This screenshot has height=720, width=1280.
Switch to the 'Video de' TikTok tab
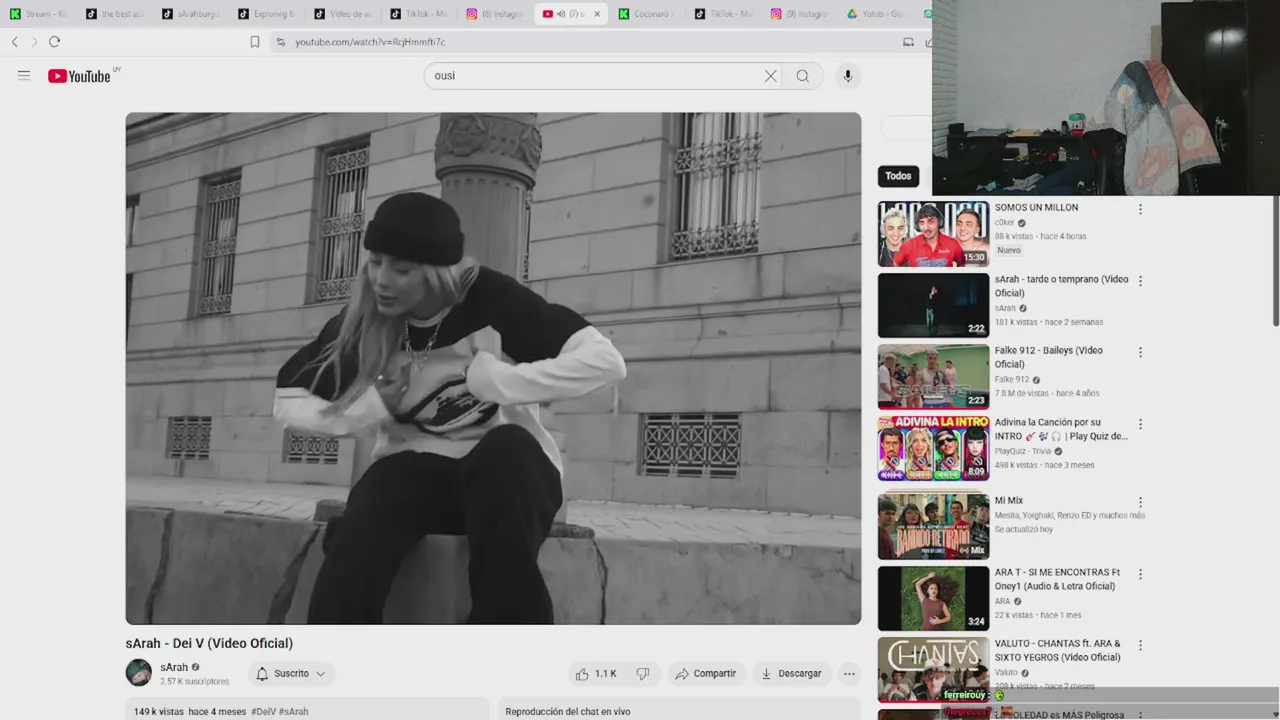(344, 14)
